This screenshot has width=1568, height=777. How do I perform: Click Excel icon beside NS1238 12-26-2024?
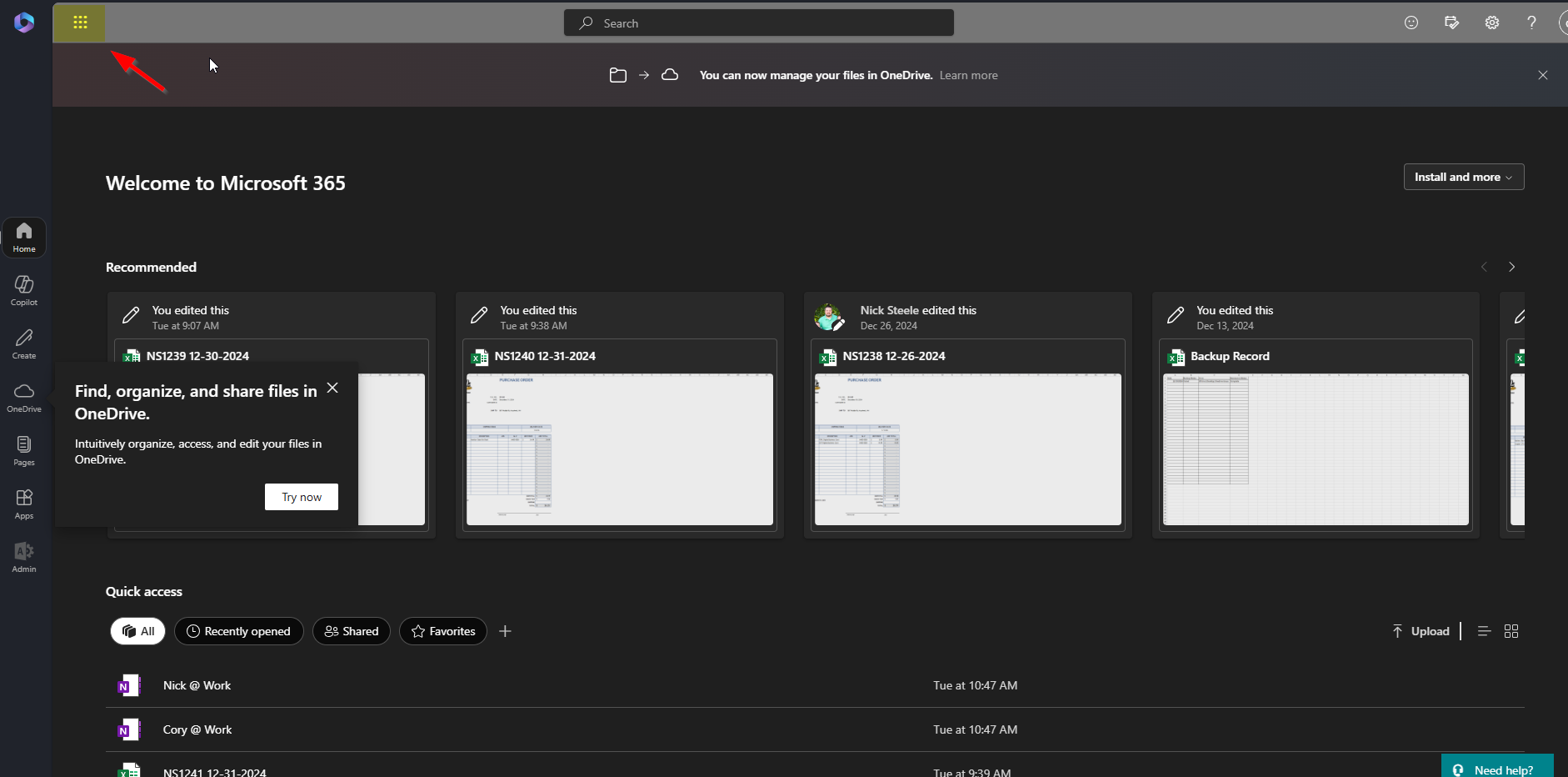point(828,357)
